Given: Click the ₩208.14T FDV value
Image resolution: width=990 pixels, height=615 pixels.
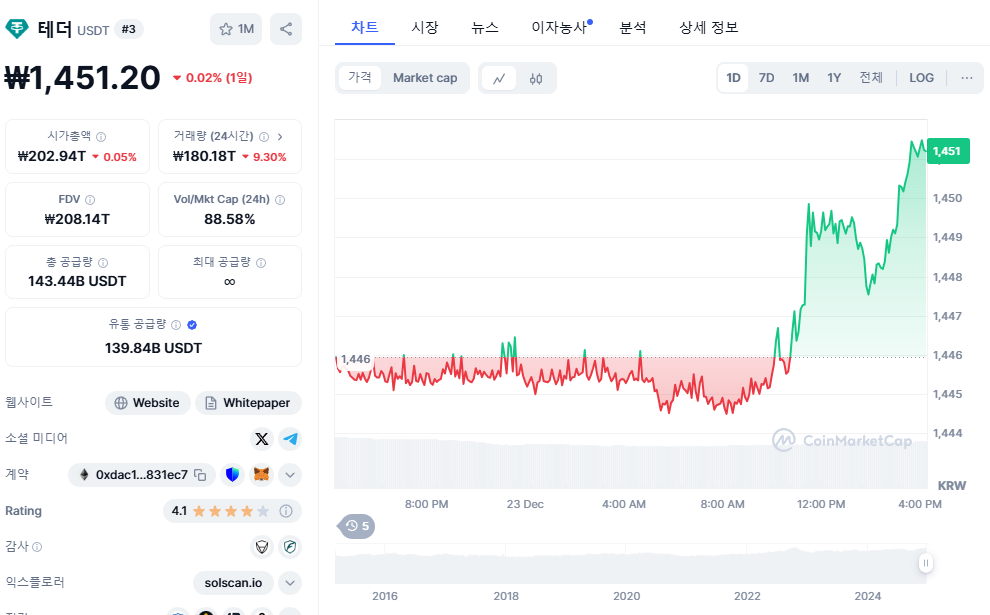Looking at the screenshot, I should pyautogui.click(x=77, y=219).
